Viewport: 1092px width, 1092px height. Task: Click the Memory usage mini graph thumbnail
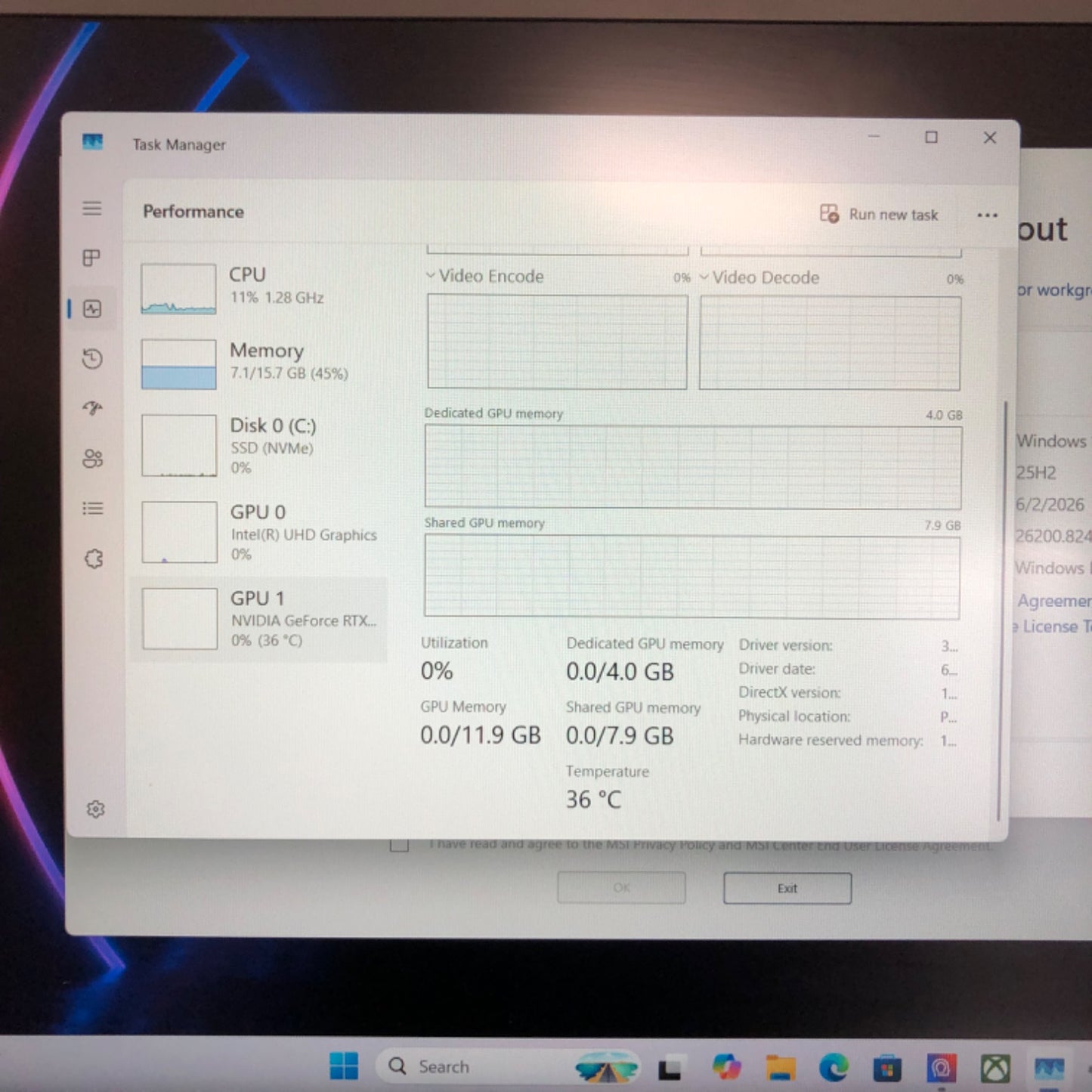tap(178, 364)
